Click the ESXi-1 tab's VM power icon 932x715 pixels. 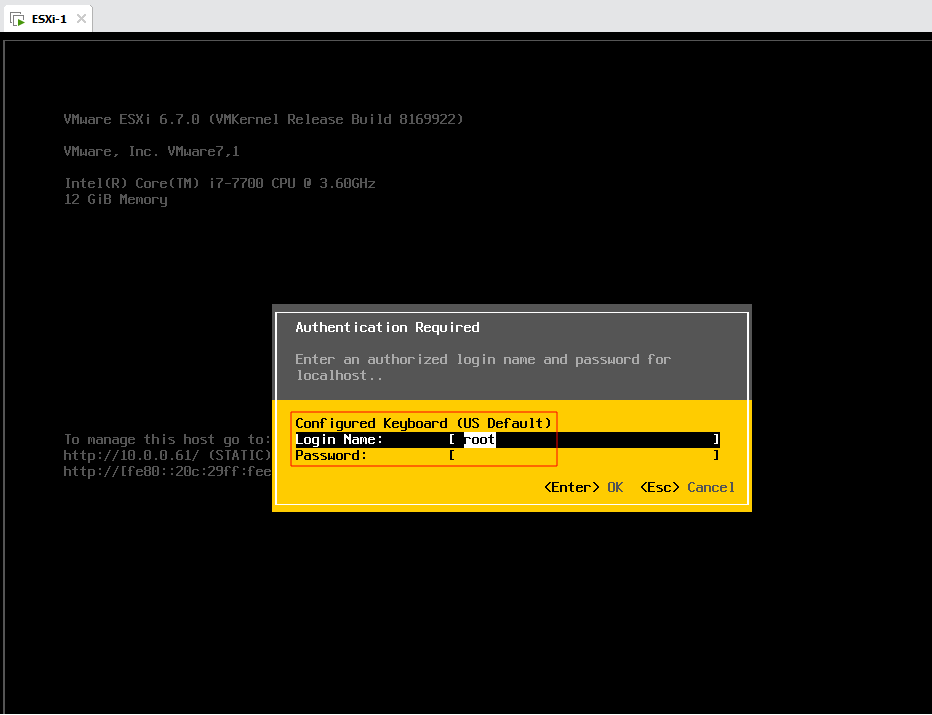18,19
